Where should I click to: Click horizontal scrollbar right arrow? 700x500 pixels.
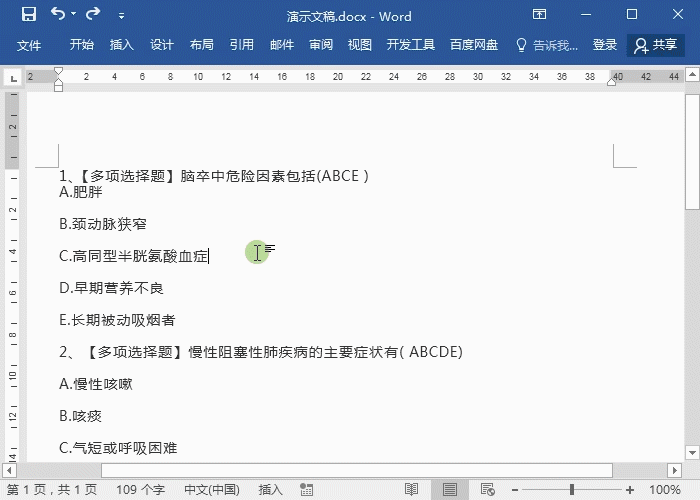[675, 470]
